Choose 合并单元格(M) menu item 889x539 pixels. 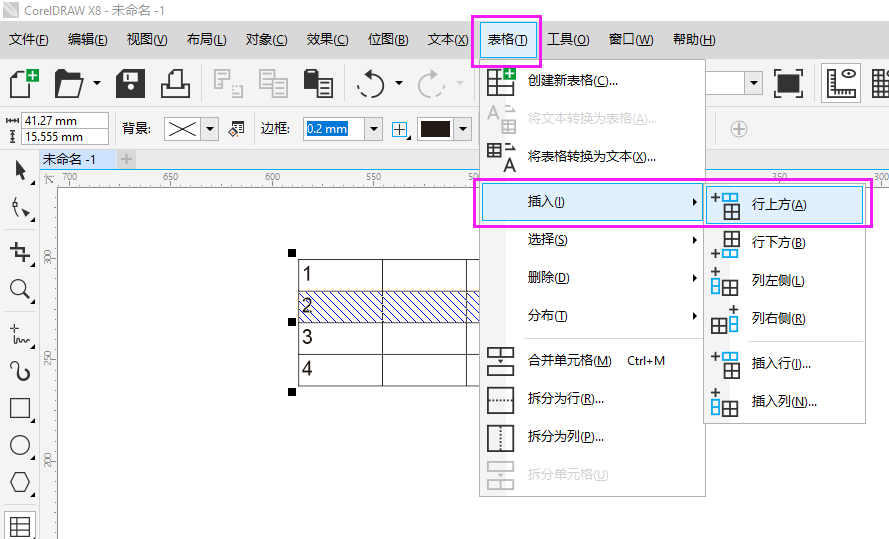coord(592,361)
